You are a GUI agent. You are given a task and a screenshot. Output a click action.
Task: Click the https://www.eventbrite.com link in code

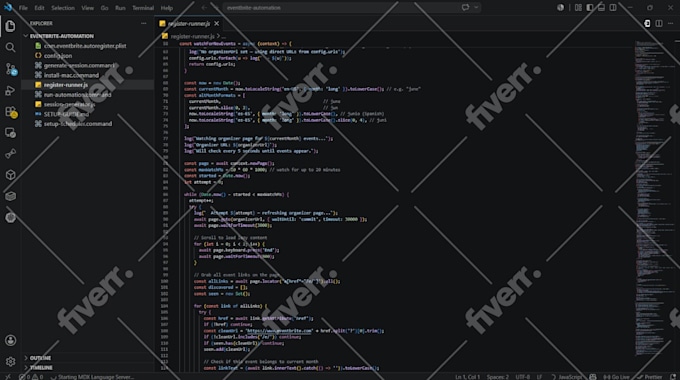tap(279, 331)
